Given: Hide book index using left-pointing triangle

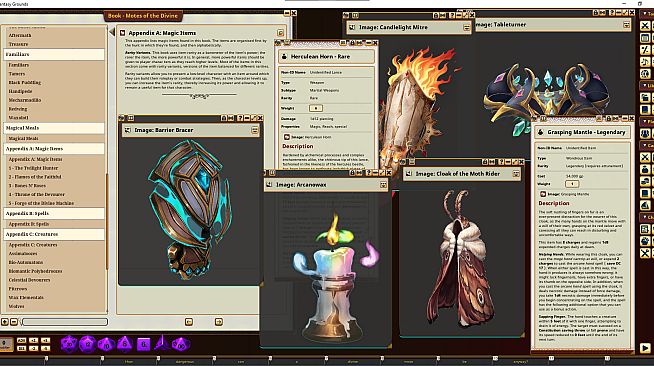Looking at the screenshot, I should point(112,32).
